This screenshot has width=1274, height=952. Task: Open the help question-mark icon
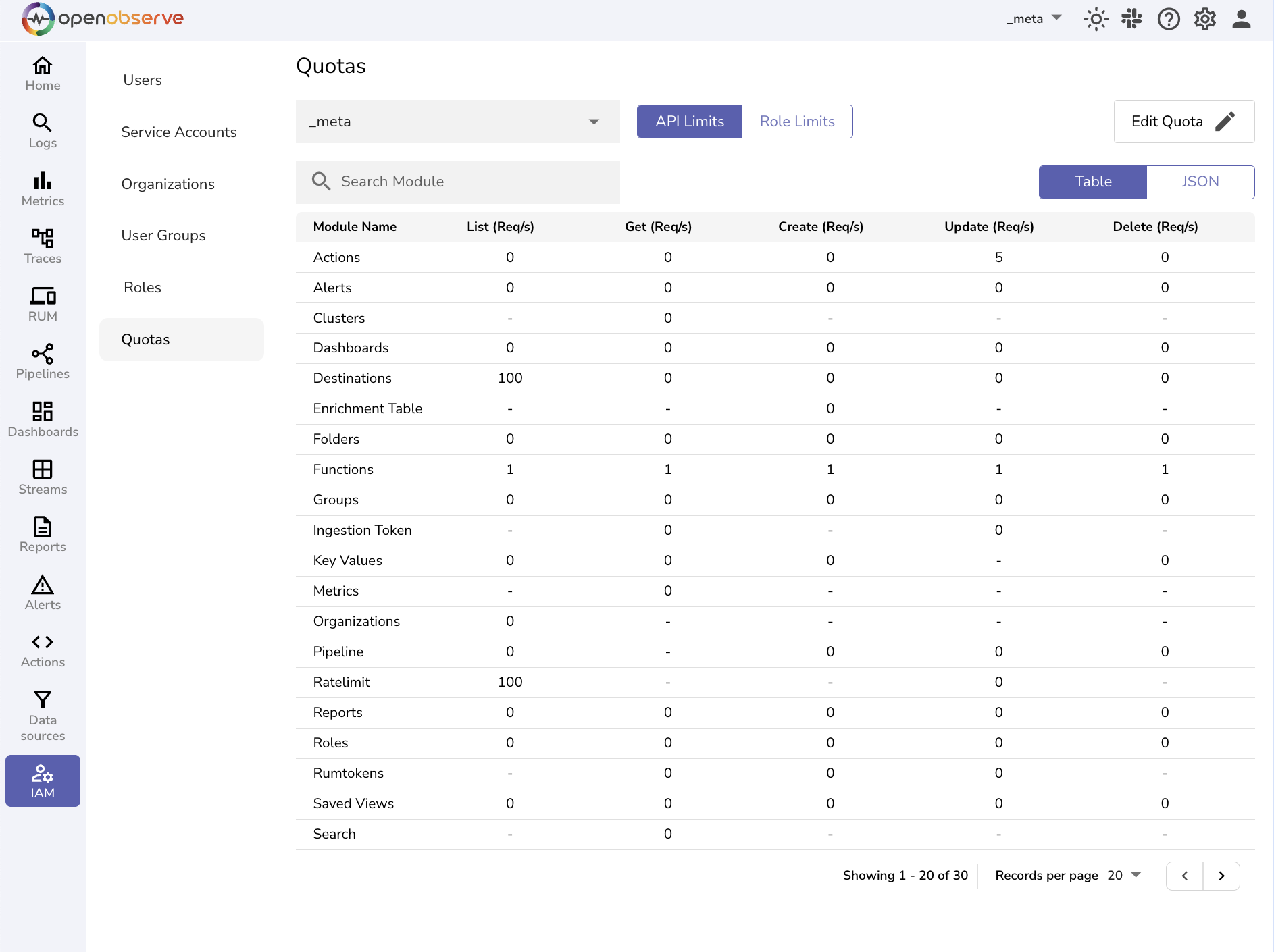[x=1169, y=19]
